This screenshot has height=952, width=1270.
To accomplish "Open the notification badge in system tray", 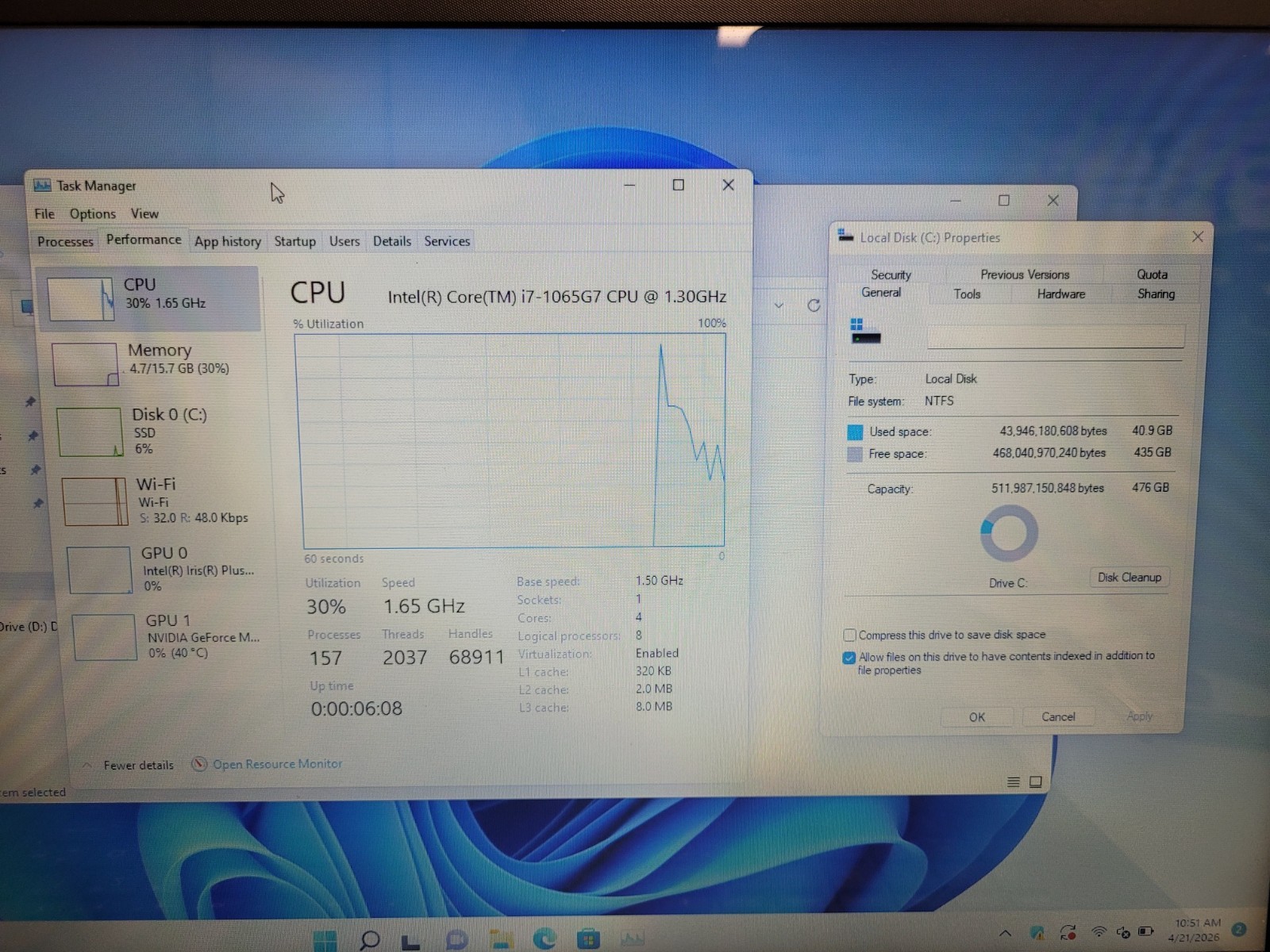I will pos(1240,929).
